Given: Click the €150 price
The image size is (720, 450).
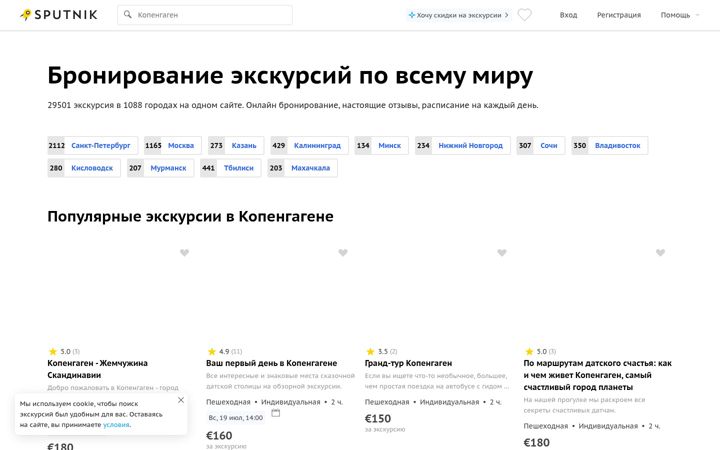Looking at the screenshot, I should [378, 418].
